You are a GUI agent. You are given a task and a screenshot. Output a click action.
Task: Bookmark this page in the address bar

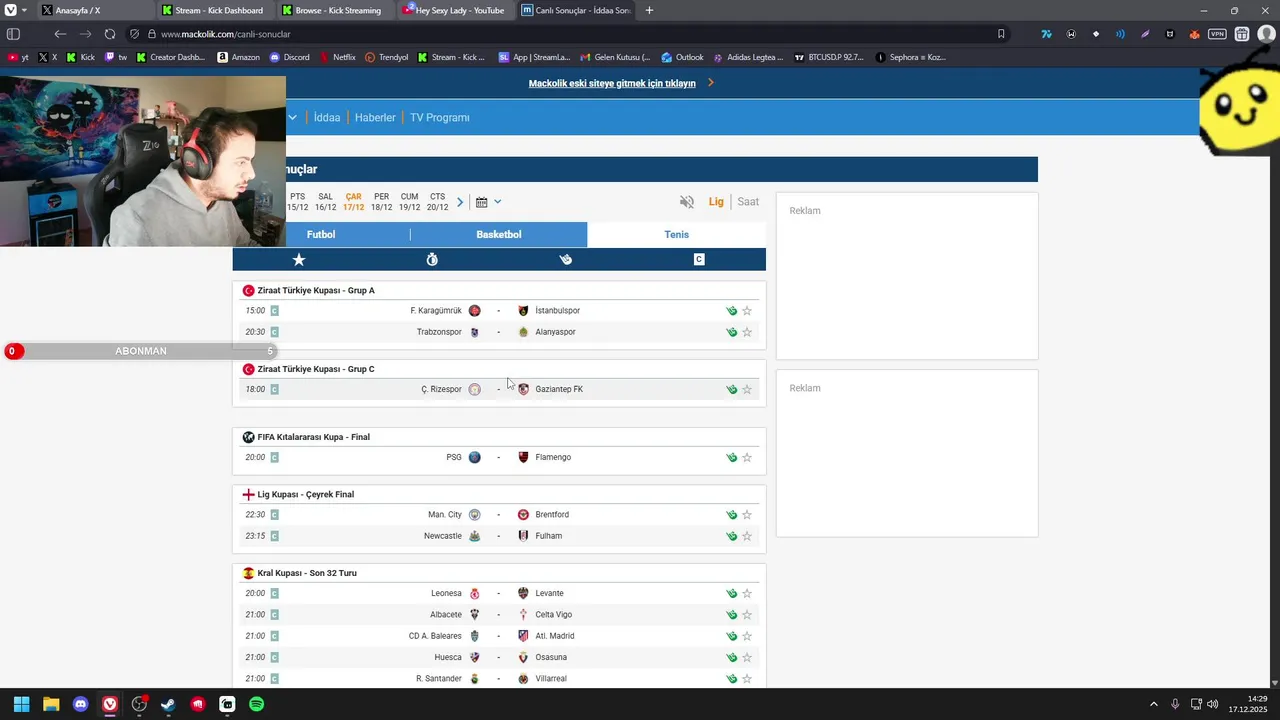(1001, 34)
